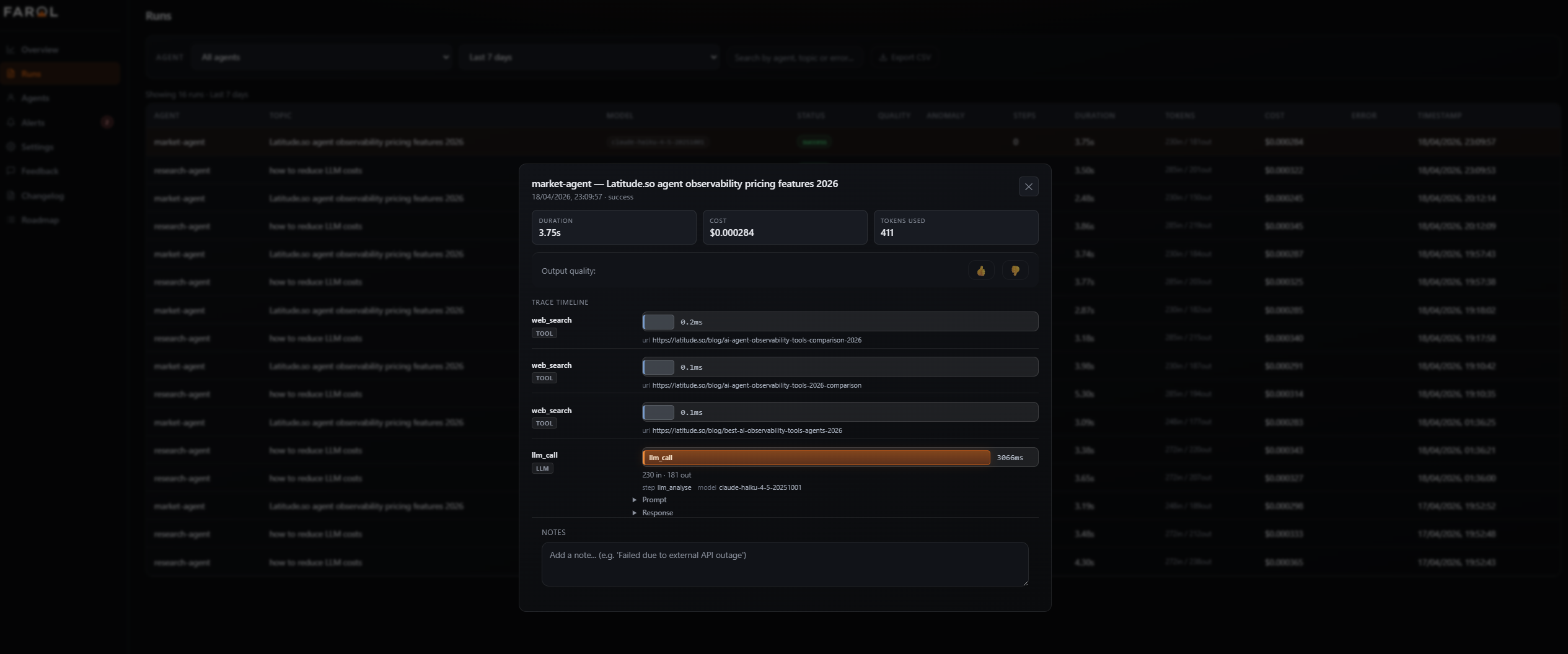Viewport: 1568px width, 654px height.
Task: Open the All agents dropdown behind the dialog
Action: 322,57
